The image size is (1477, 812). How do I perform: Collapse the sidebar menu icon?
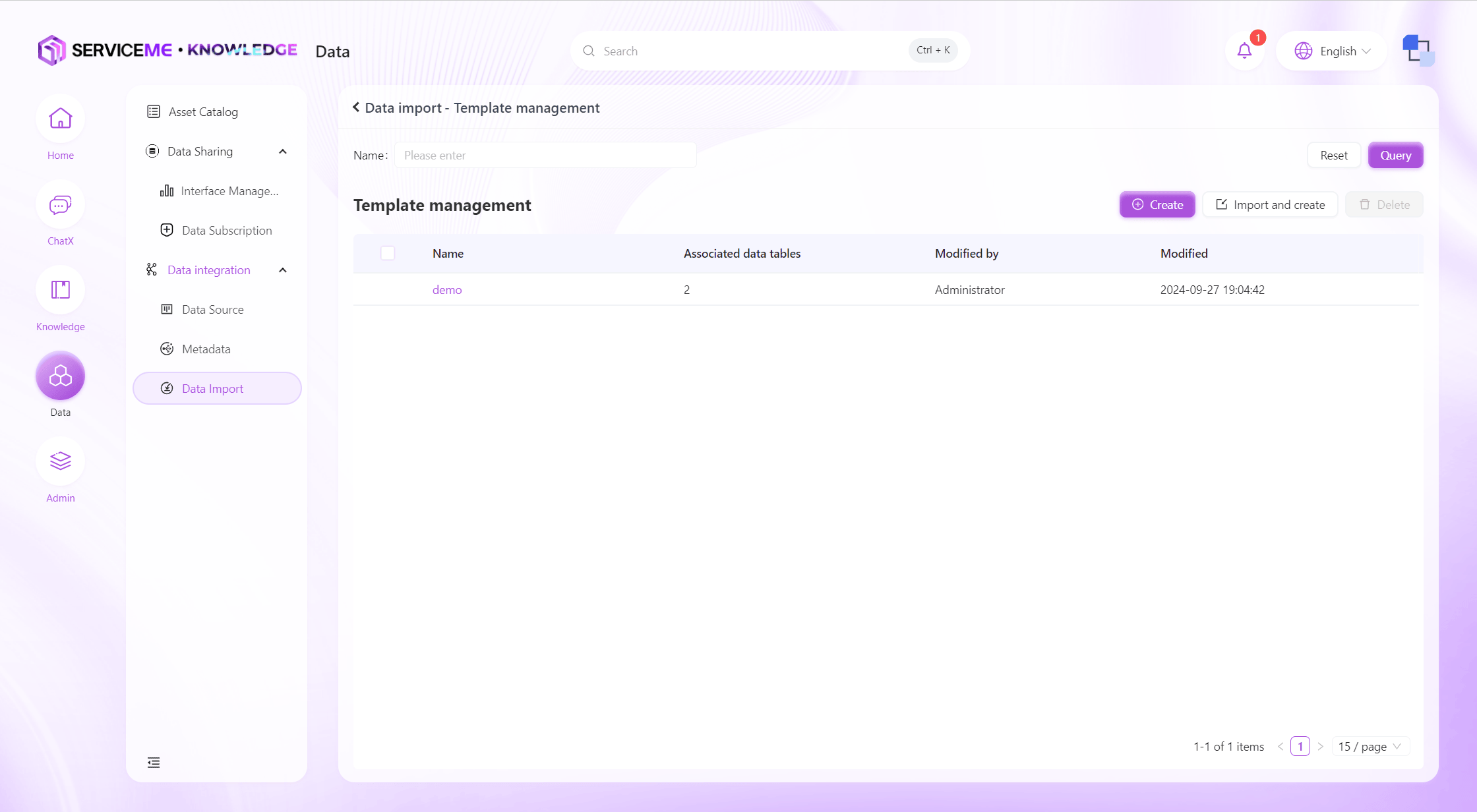tap(154, 763)
